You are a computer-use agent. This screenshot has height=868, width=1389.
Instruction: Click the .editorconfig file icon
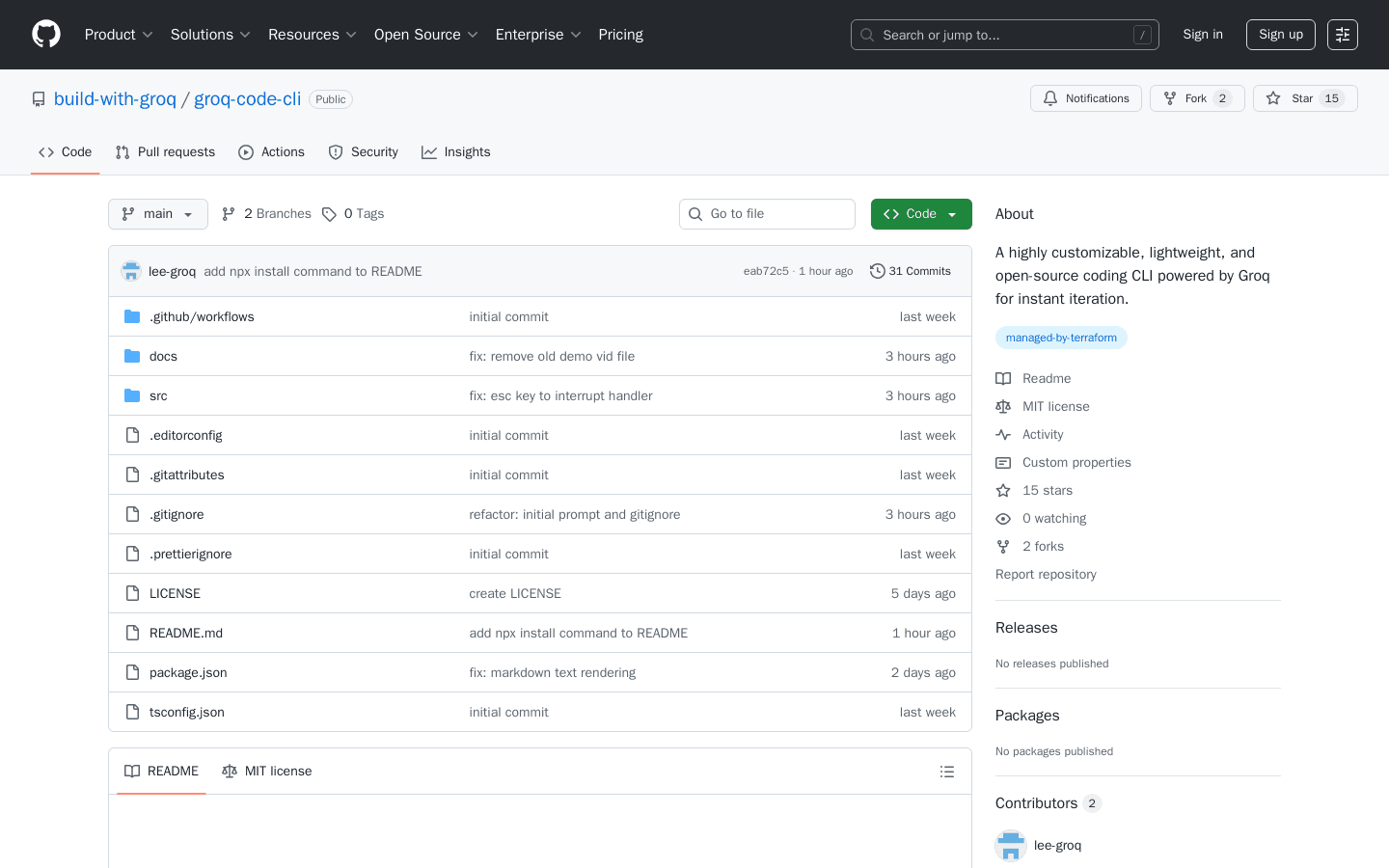132,435
